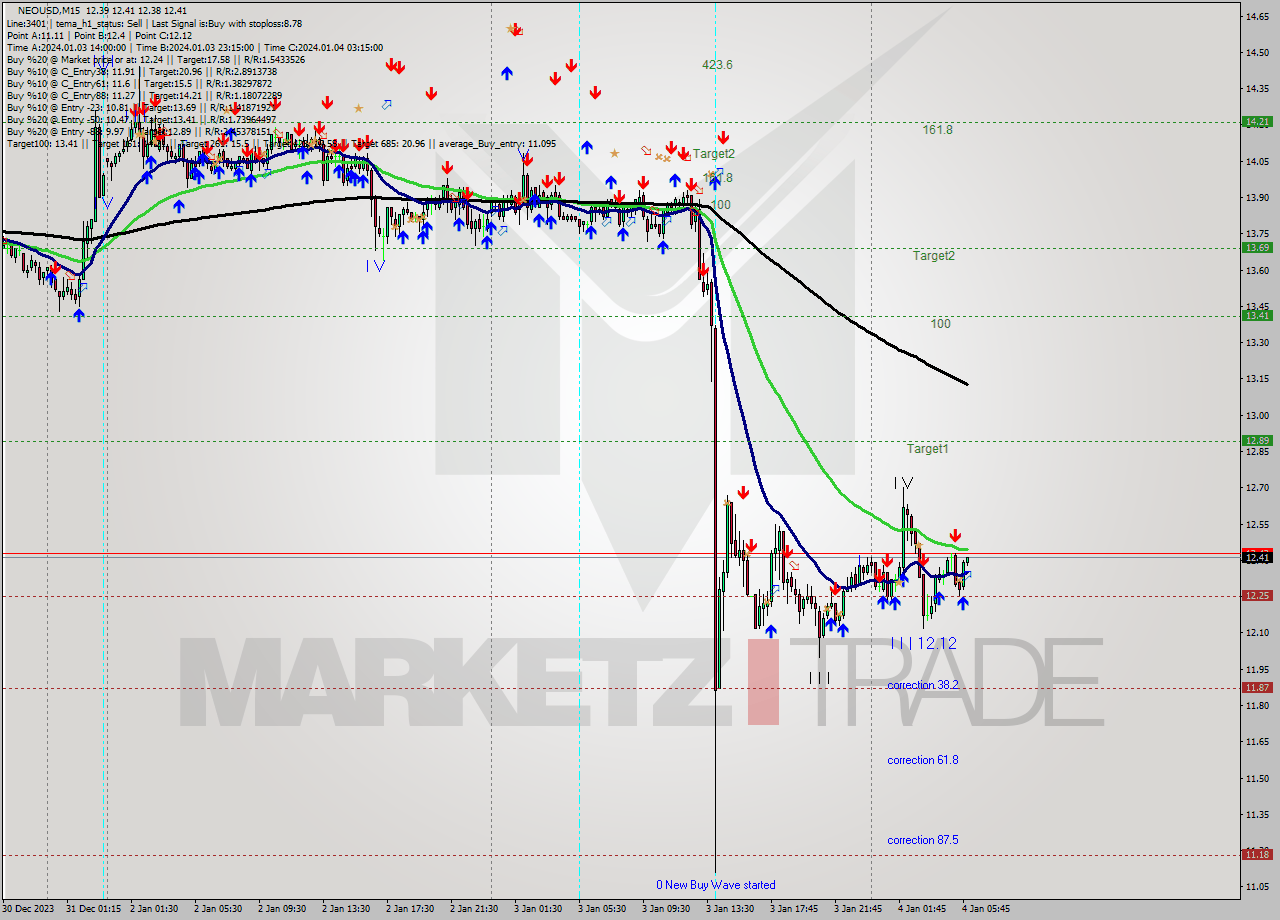This screenshot has height=920, width=1280.
Task: Click the green 423.6 Fibonacci label
Action: pos(717,65)
